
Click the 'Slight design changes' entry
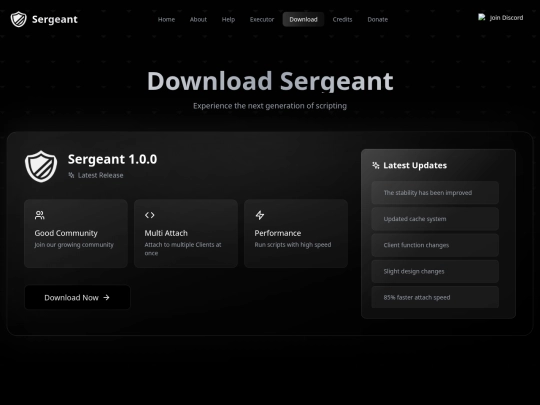click(x=435, y=271)
